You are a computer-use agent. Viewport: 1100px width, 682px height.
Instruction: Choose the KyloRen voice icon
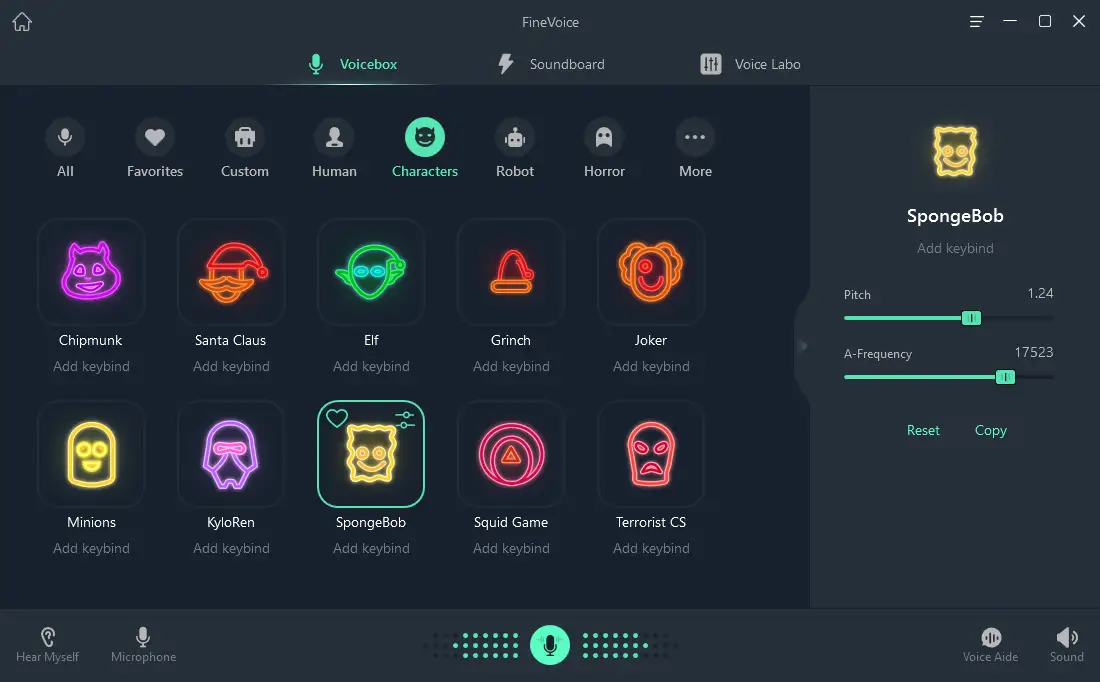(231, 454)
